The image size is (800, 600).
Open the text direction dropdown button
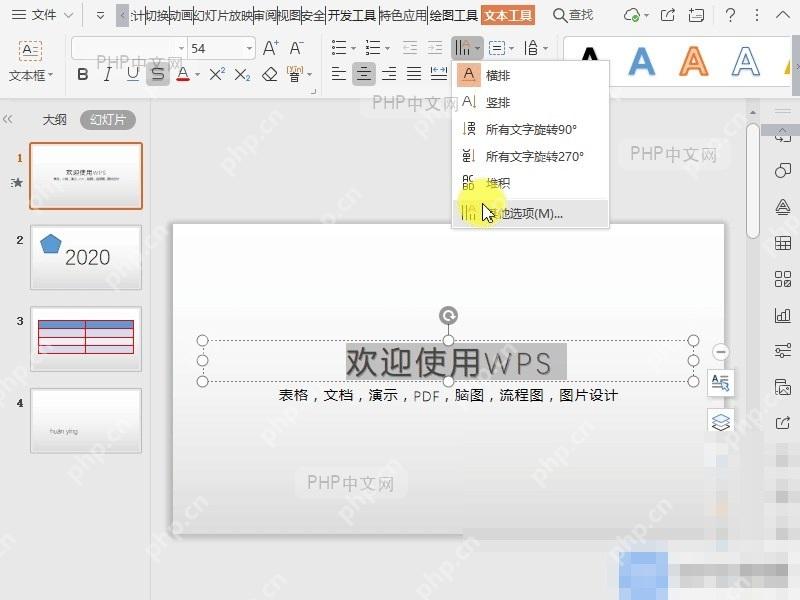point(466,48)
